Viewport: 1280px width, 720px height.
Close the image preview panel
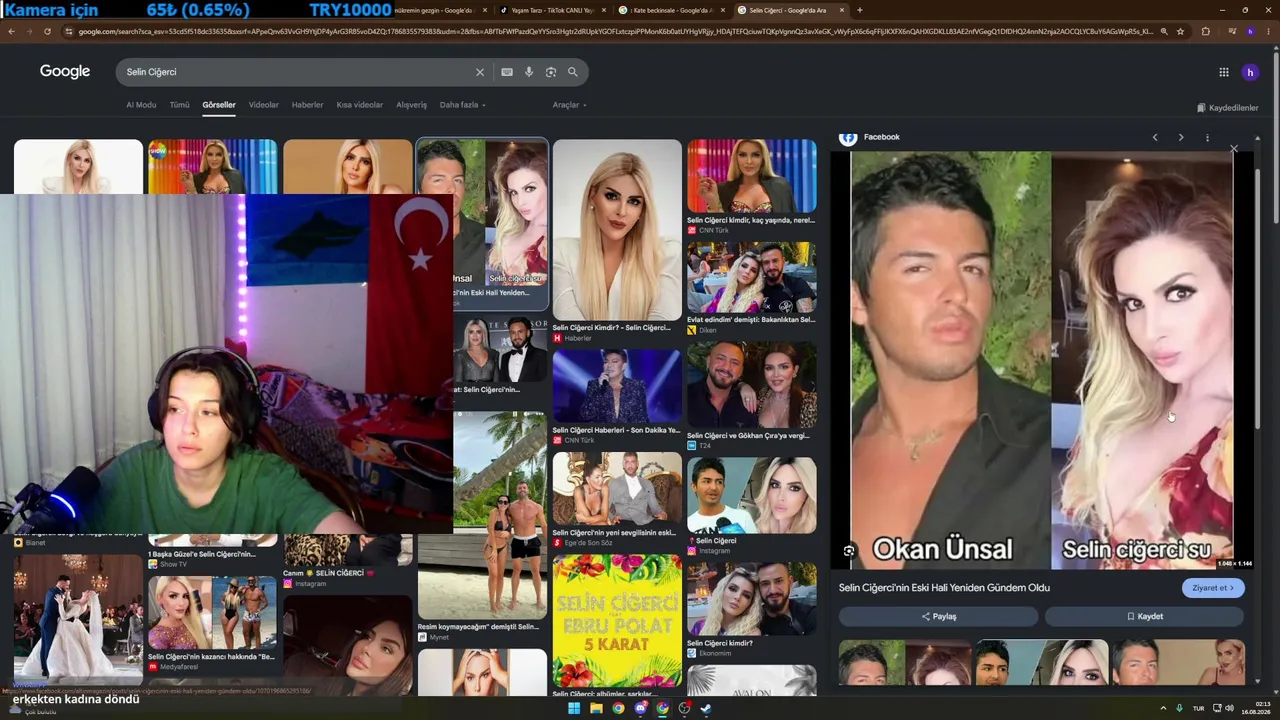coord(1234,149)
